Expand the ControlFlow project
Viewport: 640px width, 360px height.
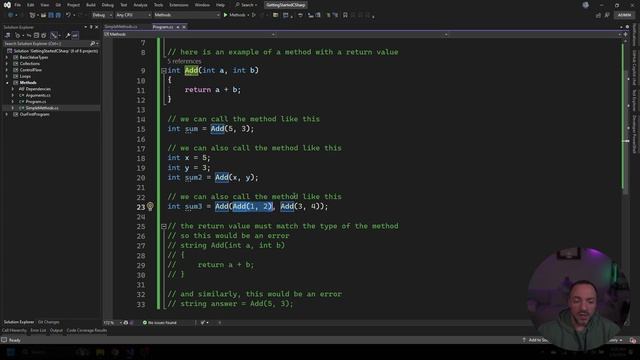tap(7, 70)
